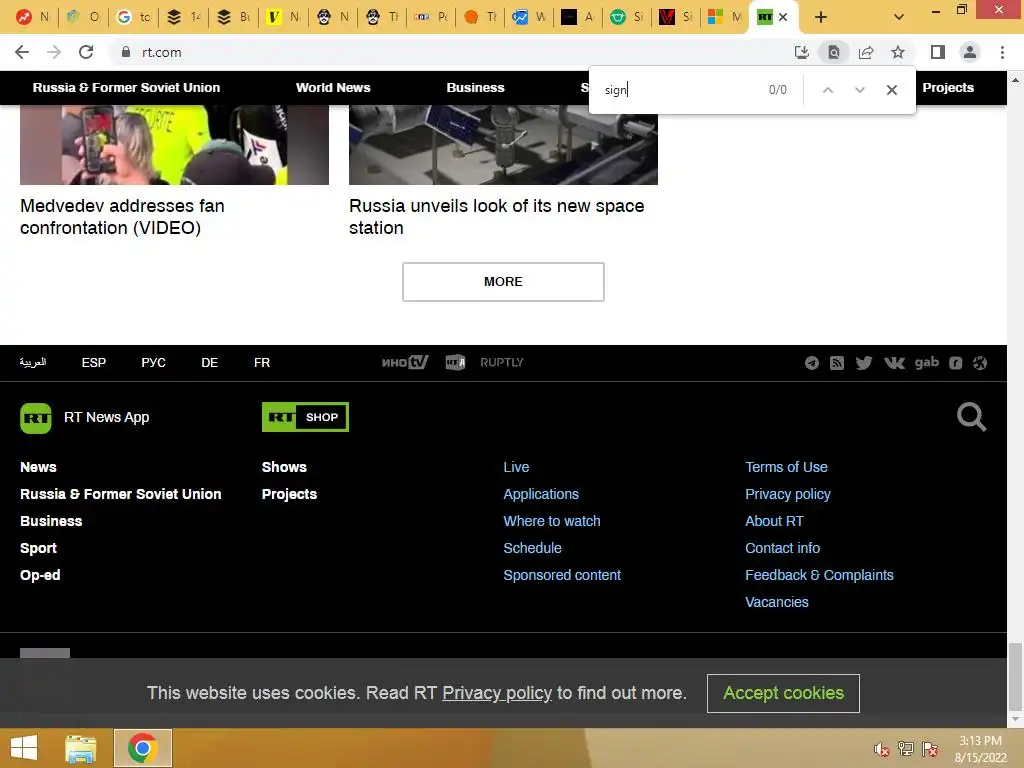Click the Odysee icon in footer
1024x768 pixels.
click(x=980, y=363)
